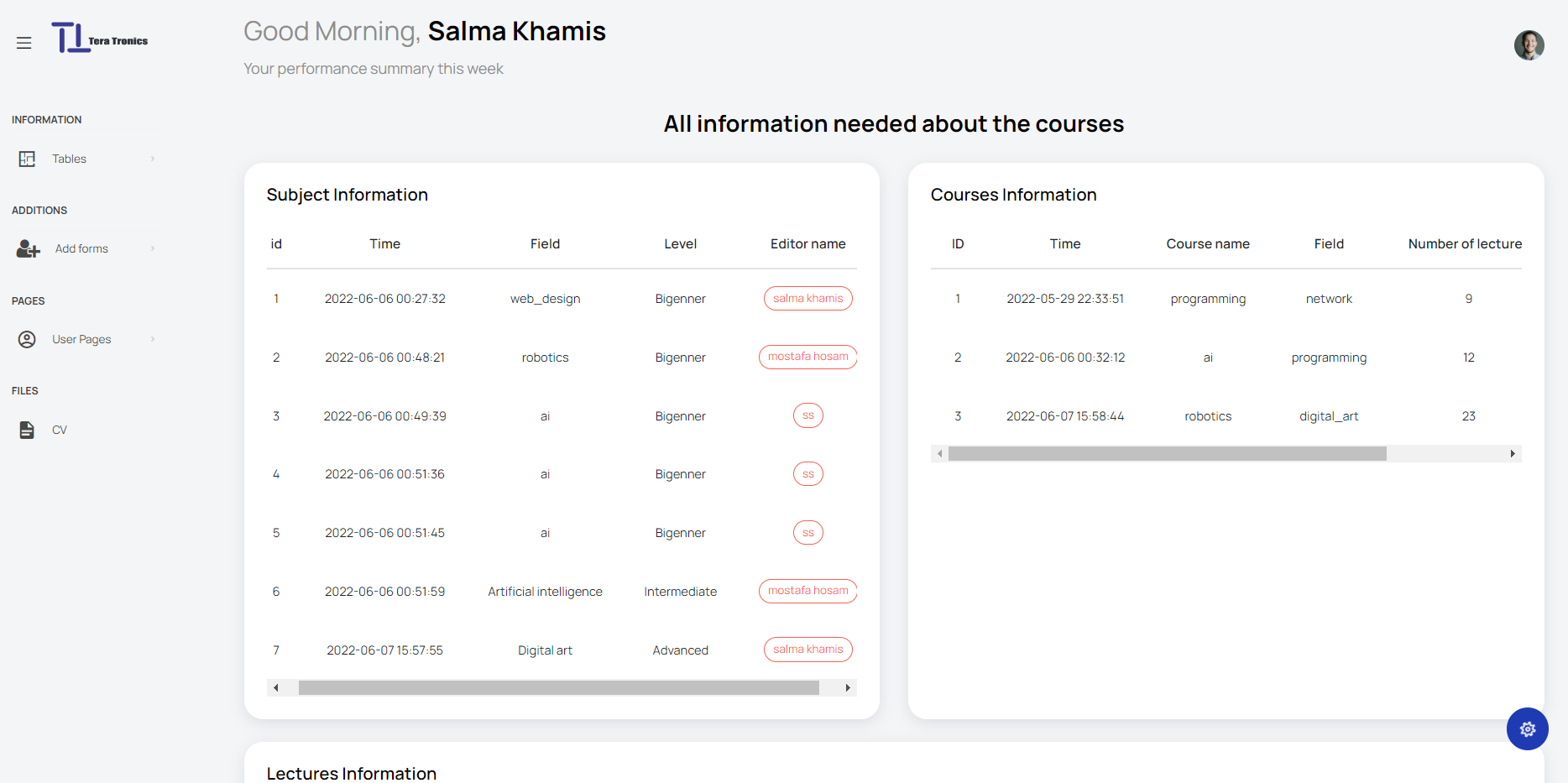
Task: Select the robotics course name cell
Action: point(1208,416)
